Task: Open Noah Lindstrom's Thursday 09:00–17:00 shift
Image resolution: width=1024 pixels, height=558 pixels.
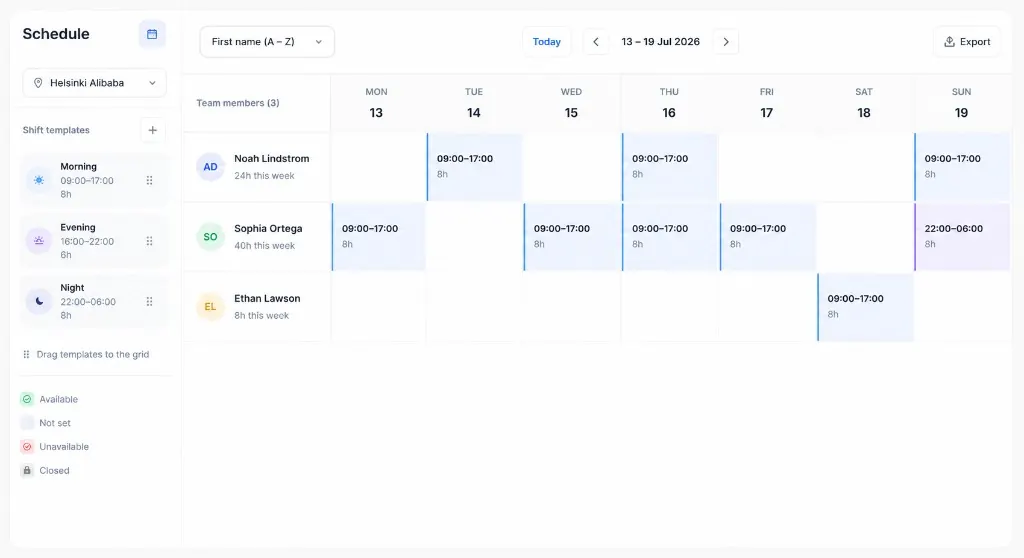Action: [669, 167]
